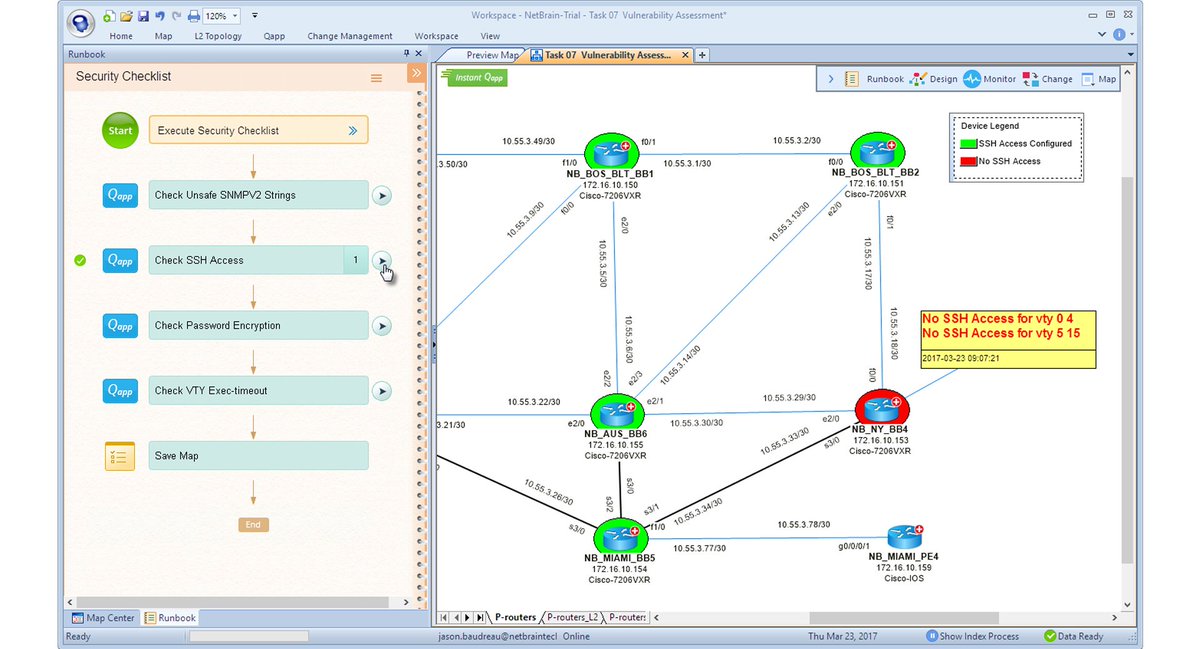Click Show Index Process in status bar
The width and height of the screenshot is (1200, 649).
[972, 636]
